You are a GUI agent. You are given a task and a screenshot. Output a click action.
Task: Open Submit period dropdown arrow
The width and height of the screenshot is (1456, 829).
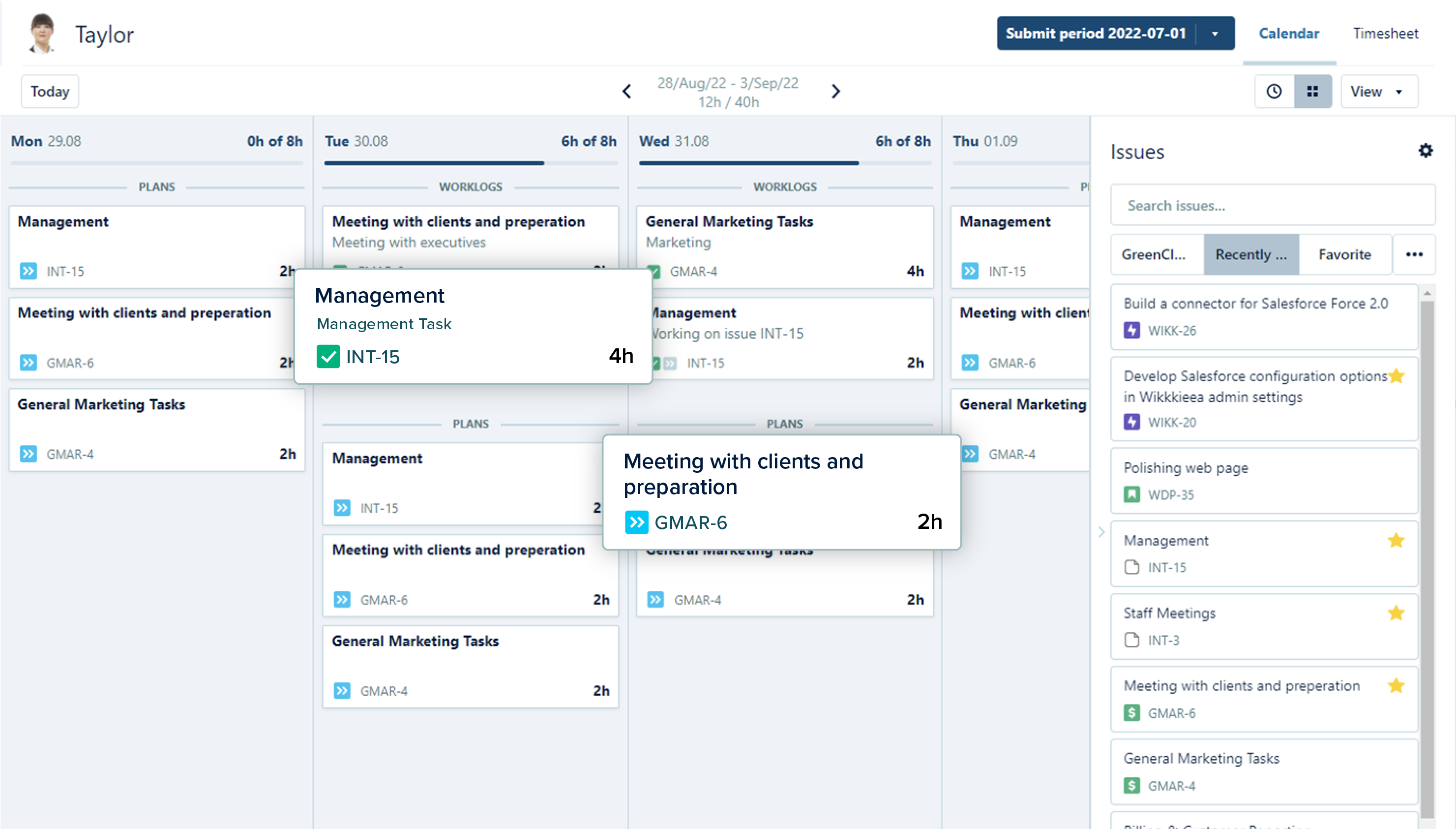1215,33
